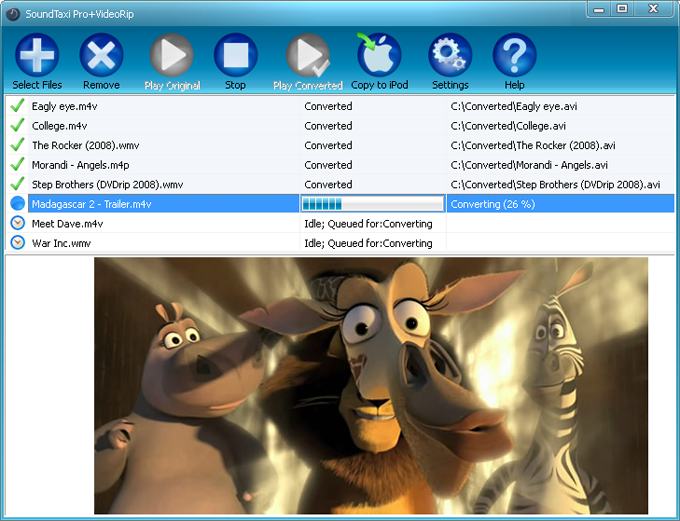The height and width of the screenshot is (521, 680).
Task: Click Converted status of College.m4v
Action: (x=328, y=126)
